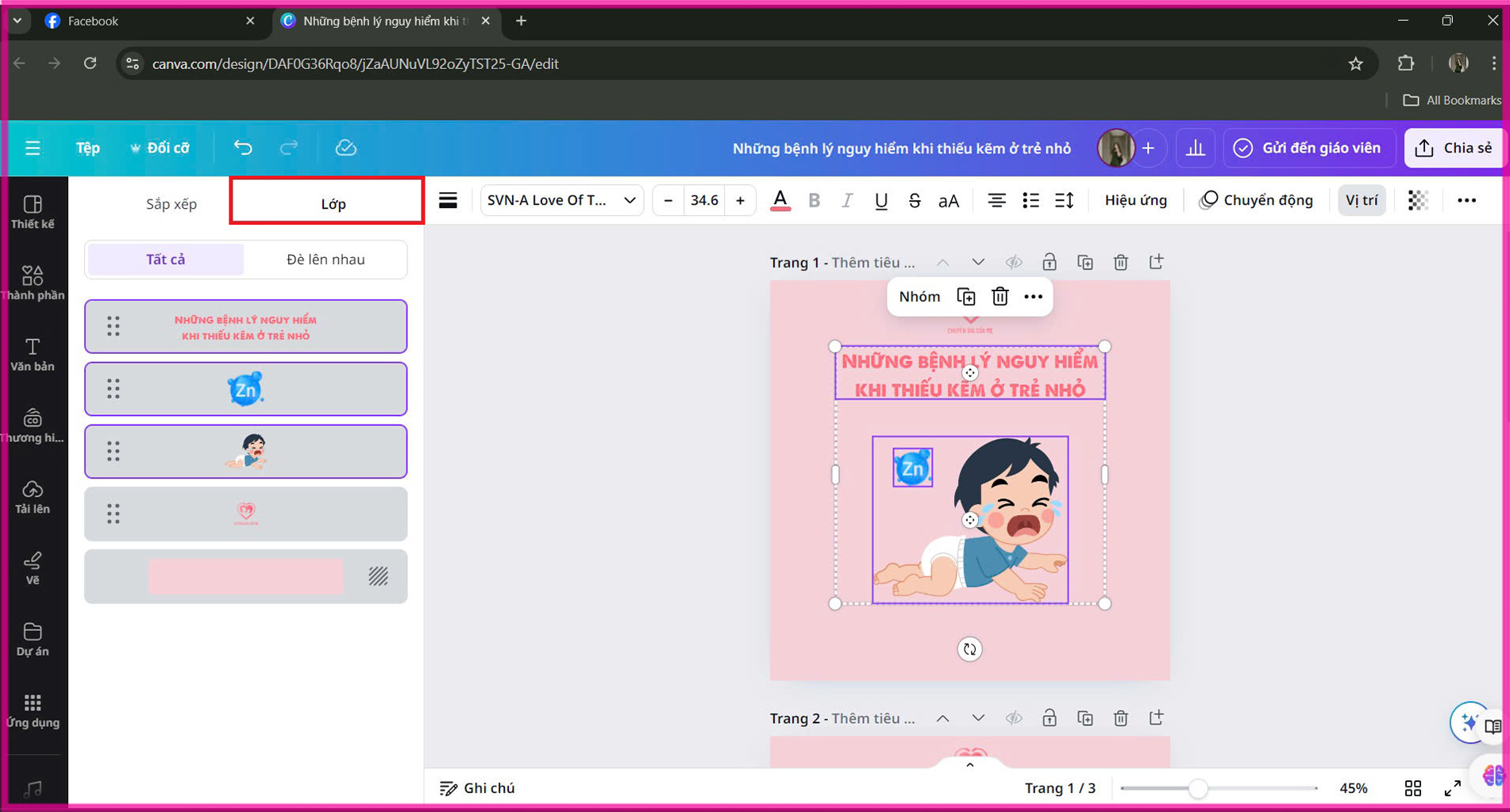Open the text color picker
This screenshot has width=1510, height=812.
point(780,201)
